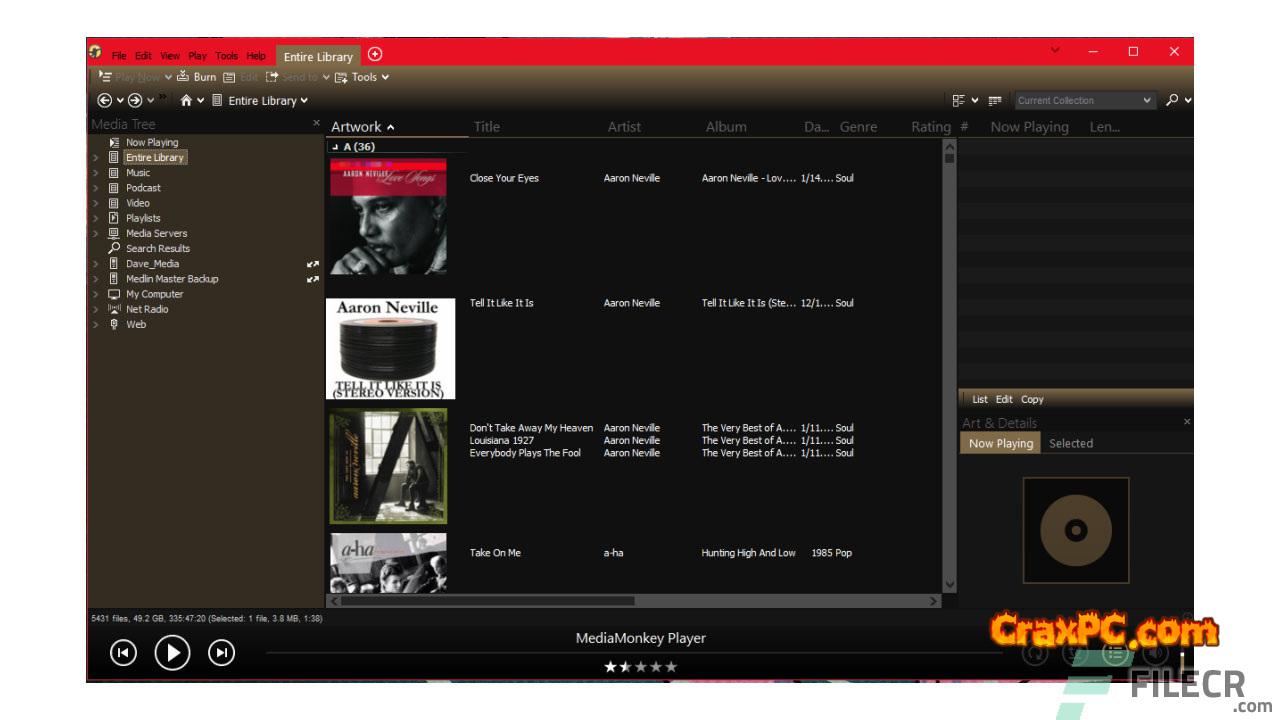The width and height of the screenshot is (1280, 720).
Task: Skip to the next track
Action: pyautogui.click(x=221, y=653)
